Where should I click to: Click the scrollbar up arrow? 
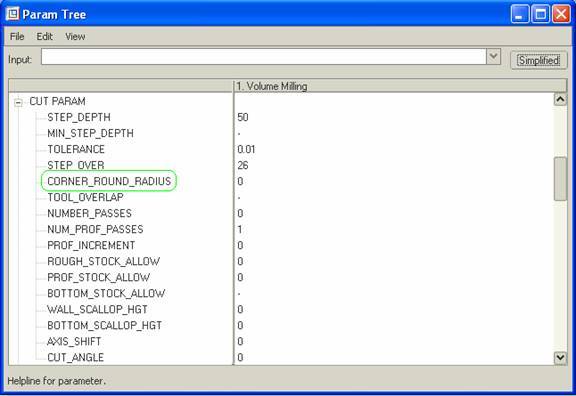[560, 100]
